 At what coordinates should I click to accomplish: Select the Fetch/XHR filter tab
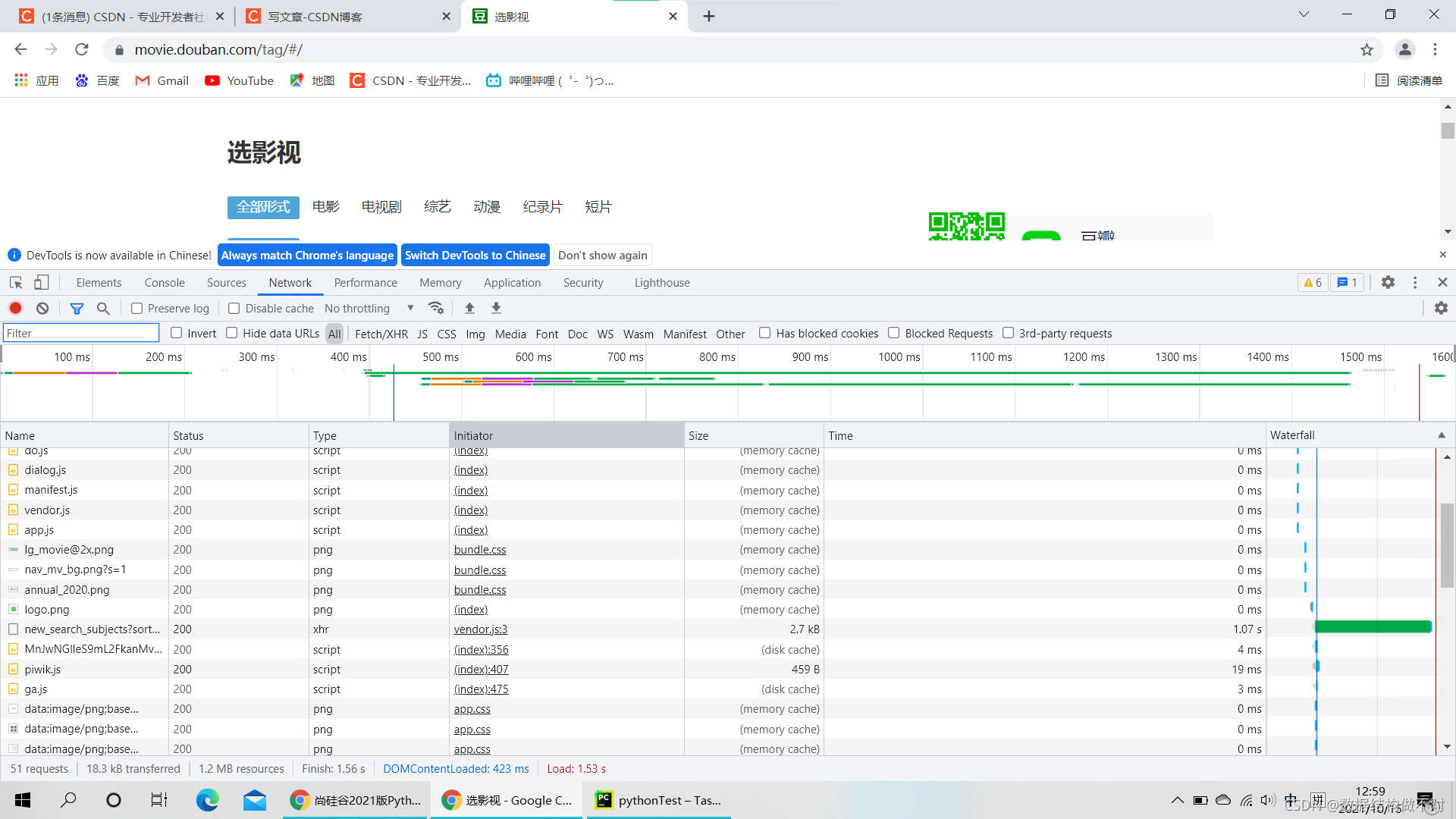click(x=380, y=333)
